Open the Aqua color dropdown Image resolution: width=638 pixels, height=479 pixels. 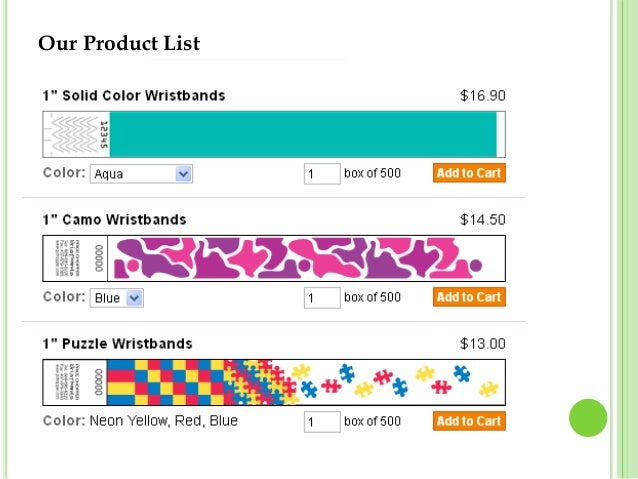[x=141, y=174]
